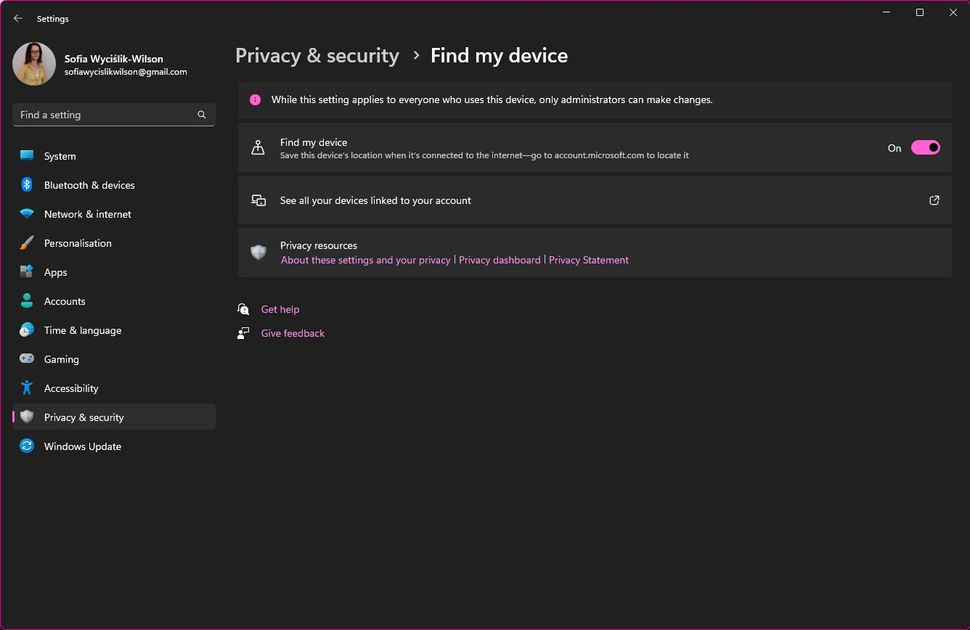Go back using Privacy & security breadcrumb
Screen dimensions: 970x630
pos(317,55)
